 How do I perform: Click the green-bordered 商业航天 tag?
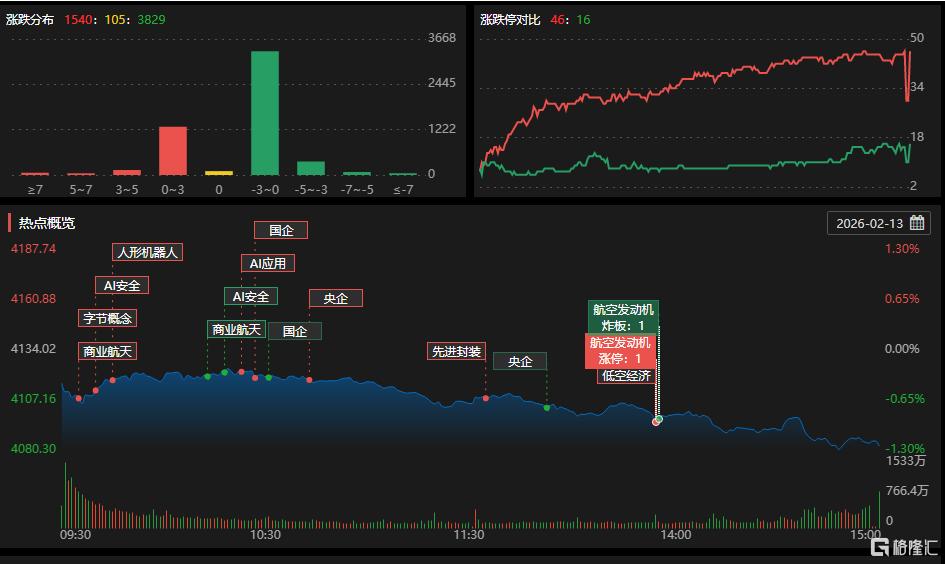[x=236, y=329]
